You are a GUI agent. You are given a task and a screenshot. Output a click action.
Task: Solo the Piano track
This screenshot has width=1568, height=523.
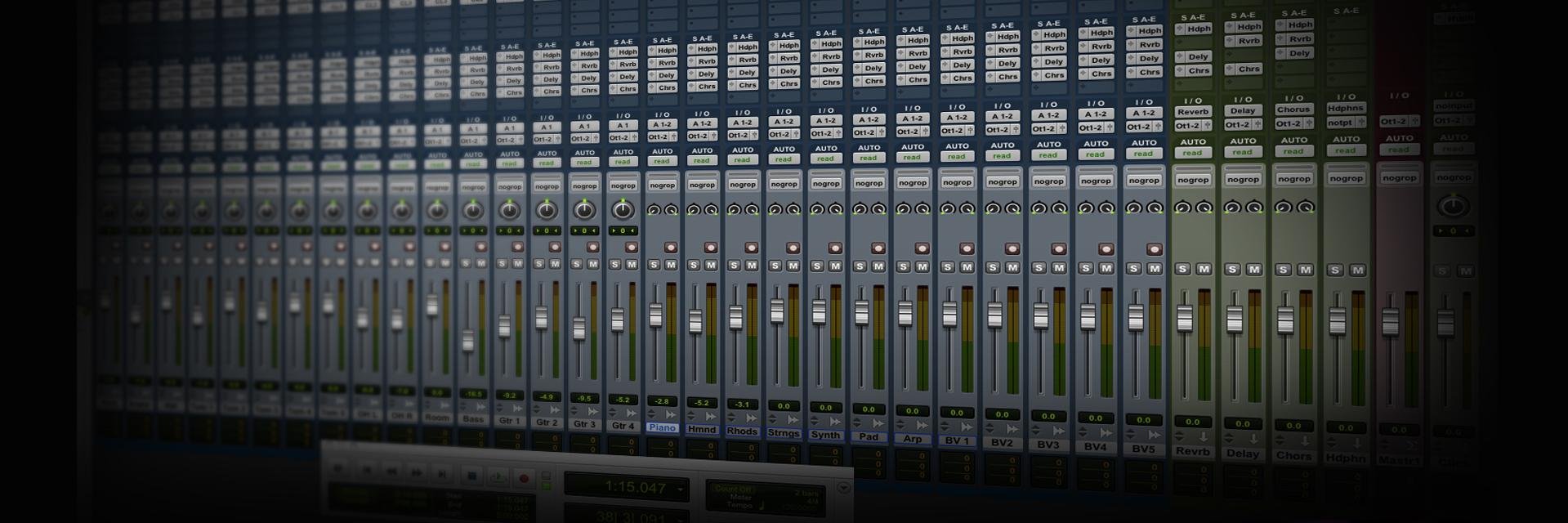(x=654, y=265)
